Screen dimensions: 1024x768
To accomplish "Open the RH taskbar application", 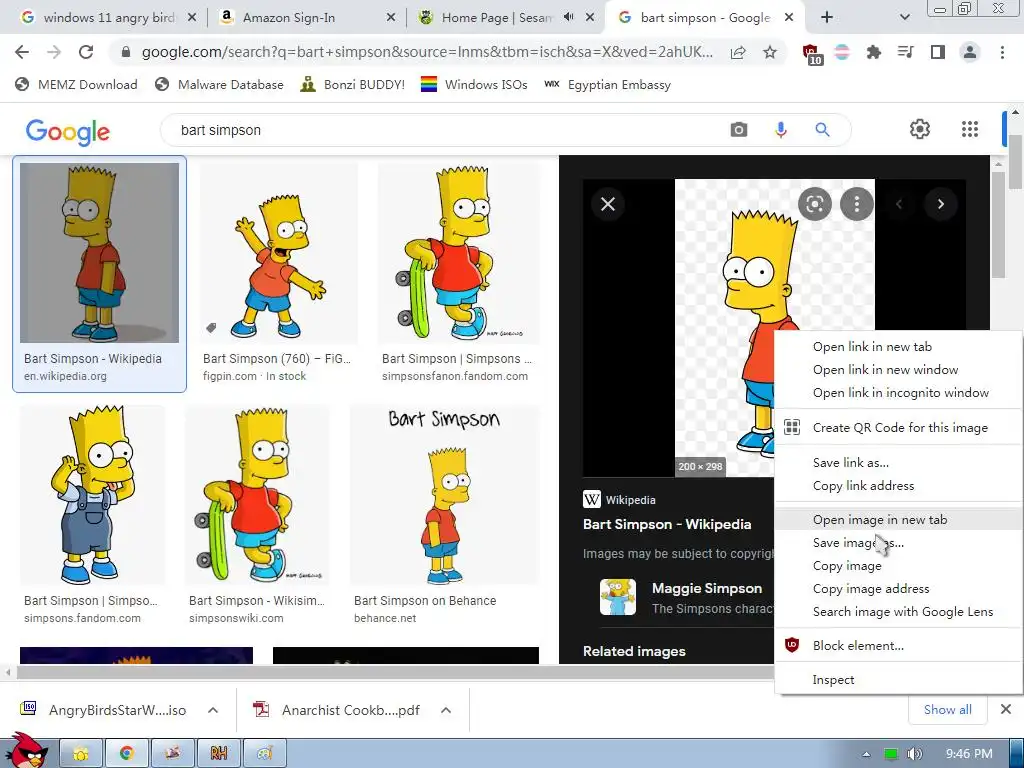I will [x=218, y=754].
